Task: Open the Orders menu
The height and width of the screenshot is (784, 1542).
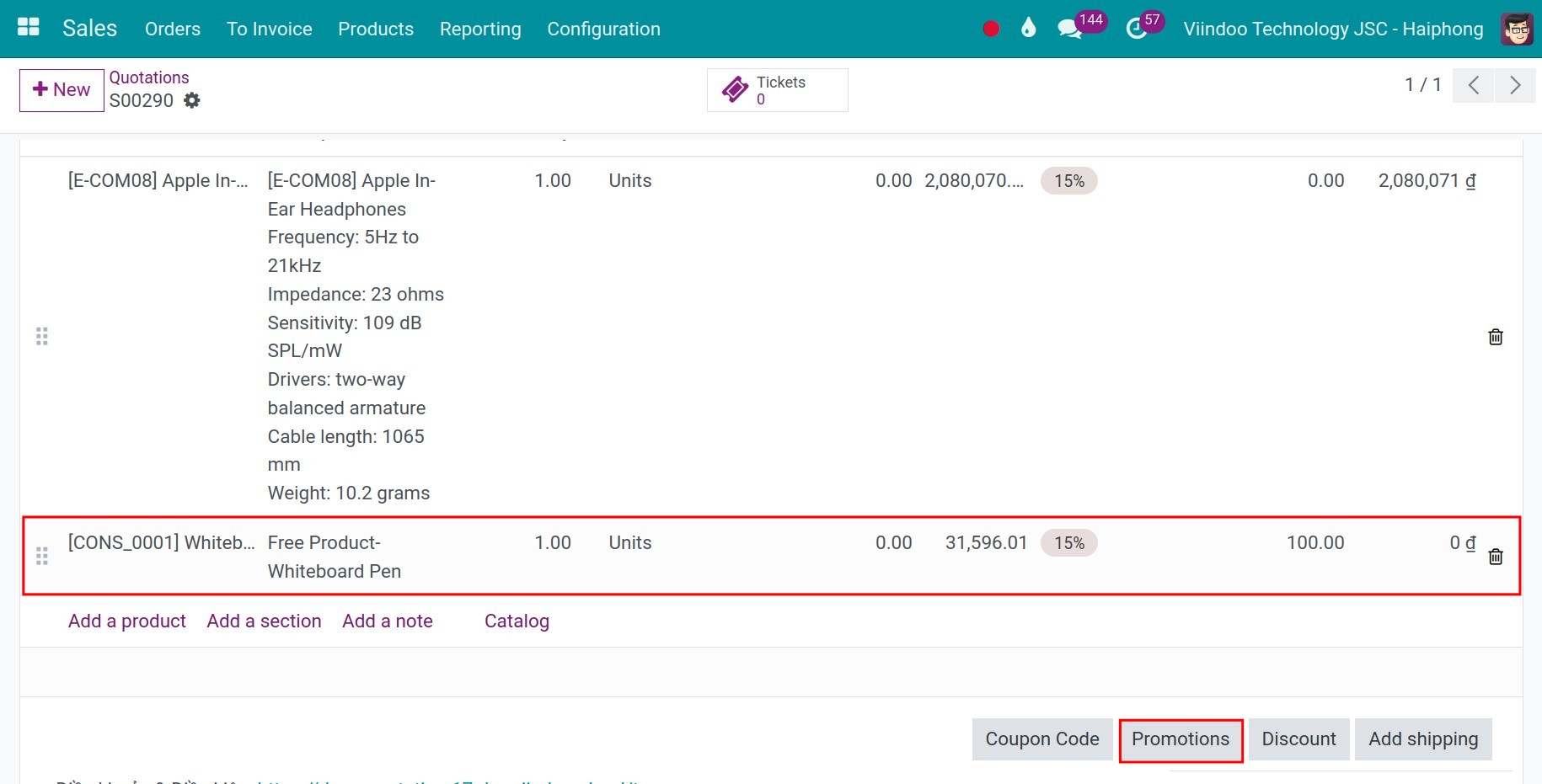Action: 173,29
